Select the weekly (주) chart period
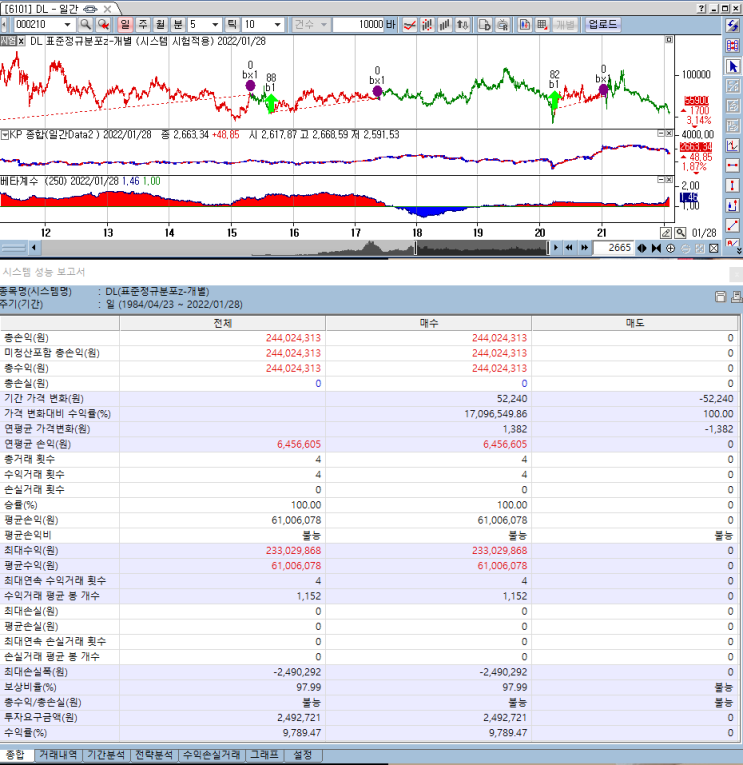743x765 pixels. point(143,24)
